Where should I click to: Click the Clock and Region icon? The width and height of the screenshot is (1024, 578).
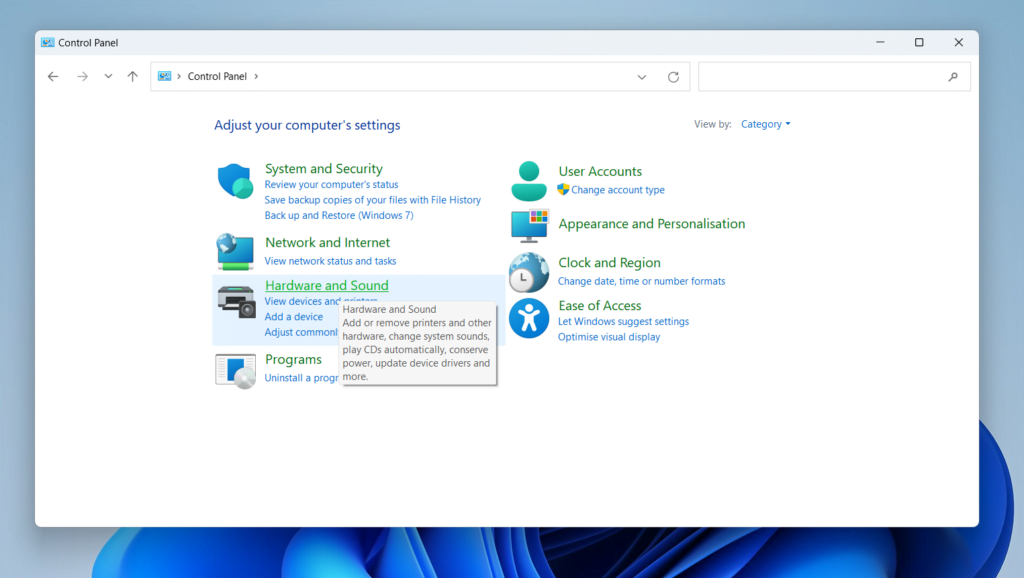tap(529, 272)
